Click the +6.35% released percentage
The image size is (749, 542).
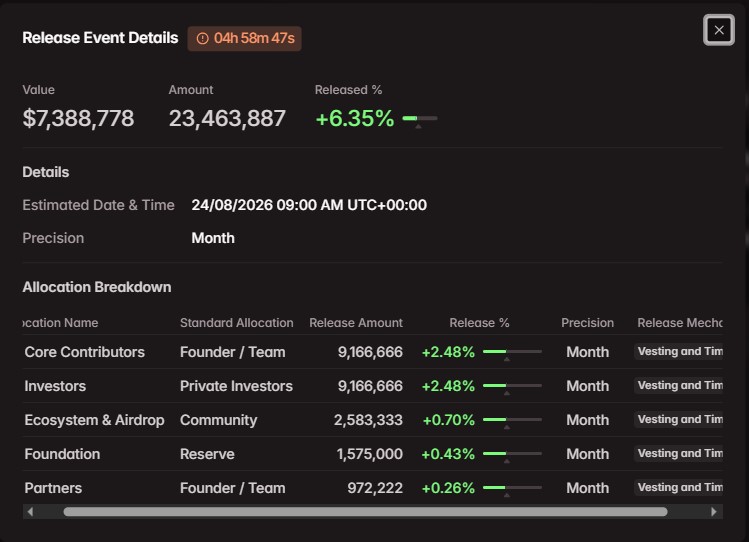355,118
